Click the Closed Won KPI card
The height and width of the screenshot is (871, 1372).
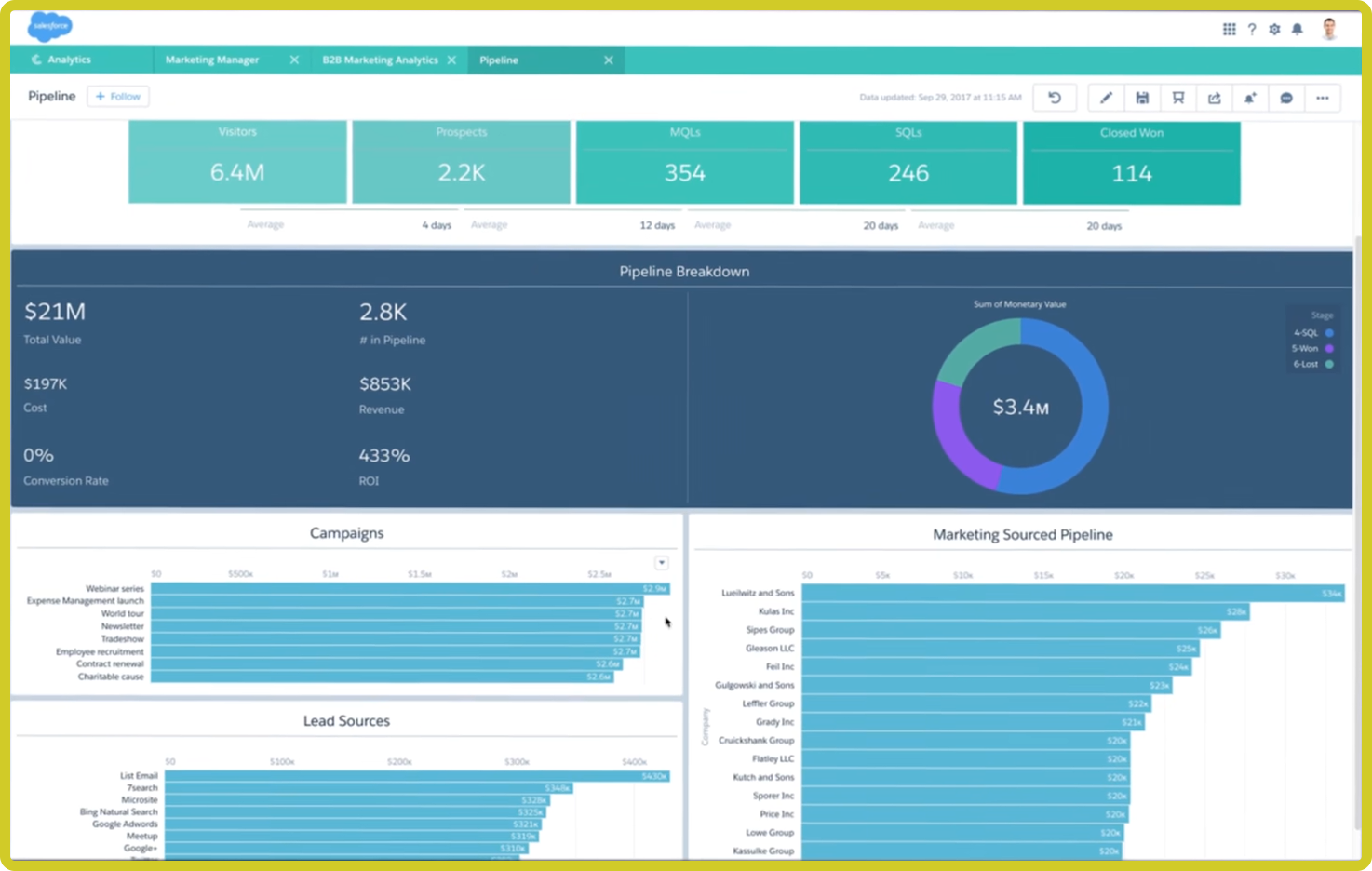(1131, 163)
